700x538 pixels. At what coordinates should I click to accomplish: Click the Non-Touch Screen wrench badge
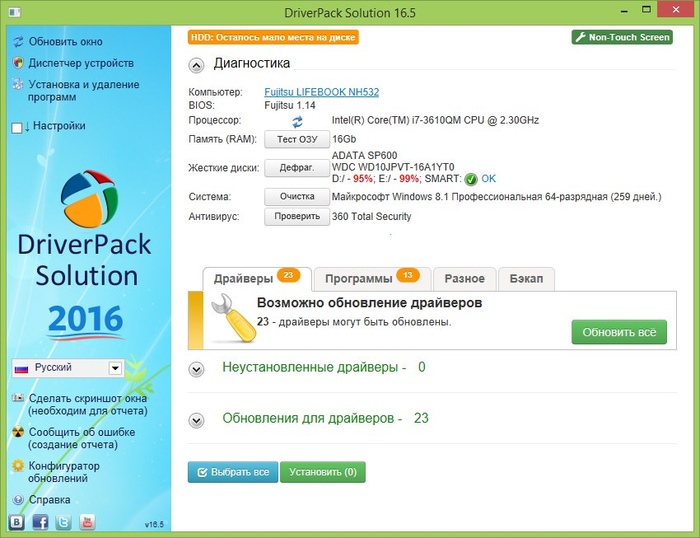coord(621,37)
